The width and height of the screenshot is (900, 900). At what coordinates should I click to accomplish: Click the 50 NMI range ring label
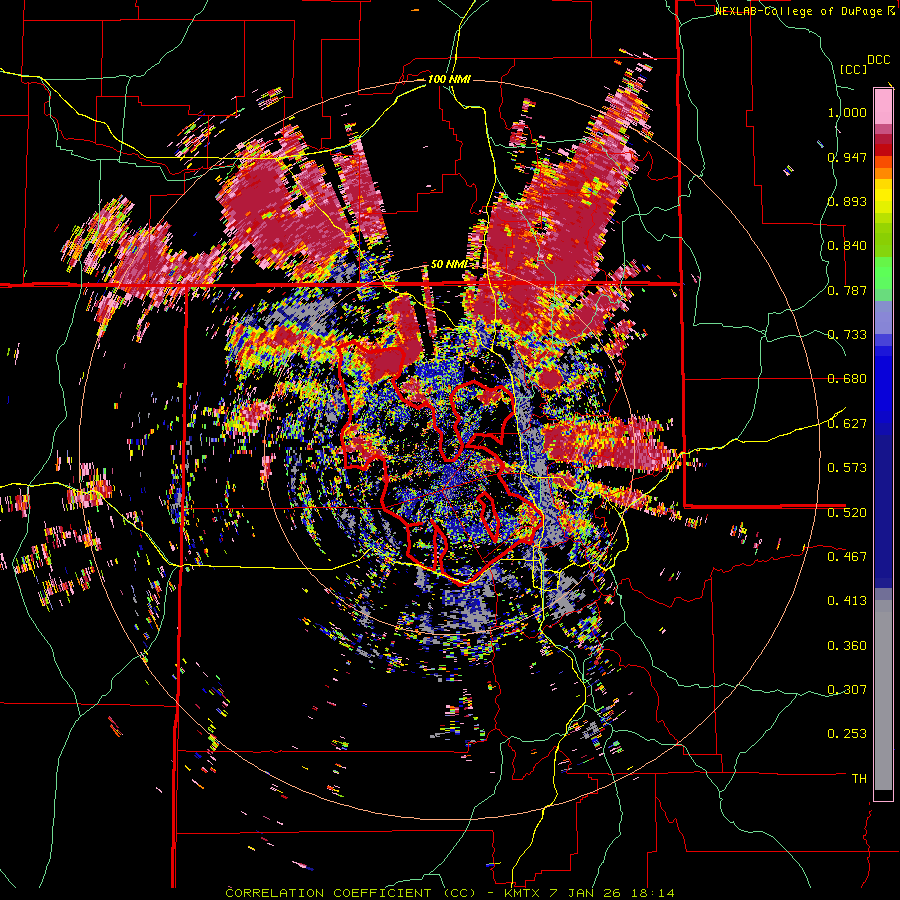[x=449, y=265]
